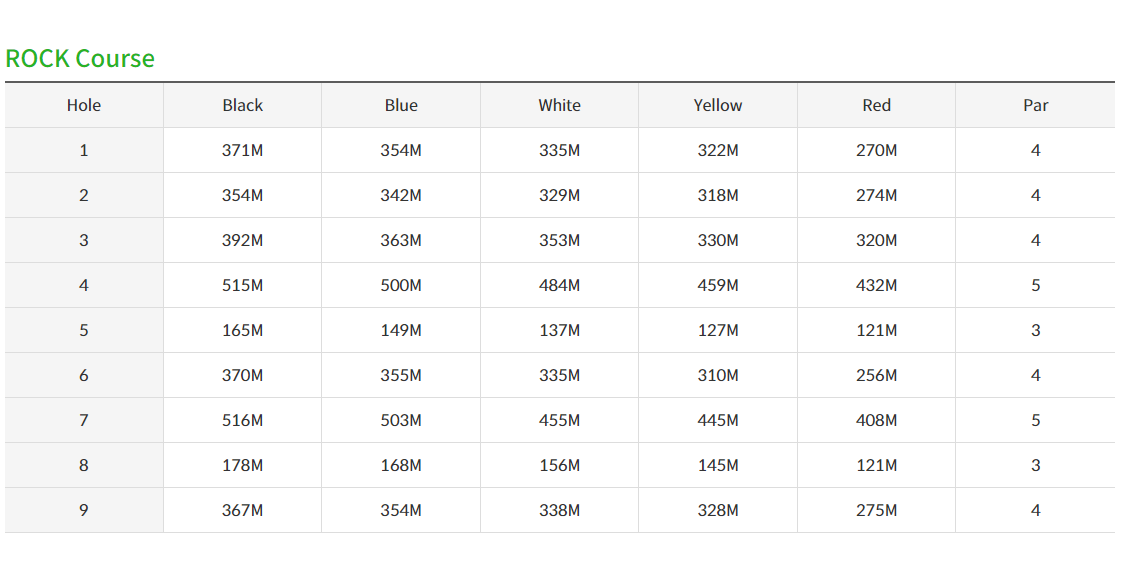Select the 156M White distance cell
The width and height of the screenshot is (1125, 585).
coord(559,465)
